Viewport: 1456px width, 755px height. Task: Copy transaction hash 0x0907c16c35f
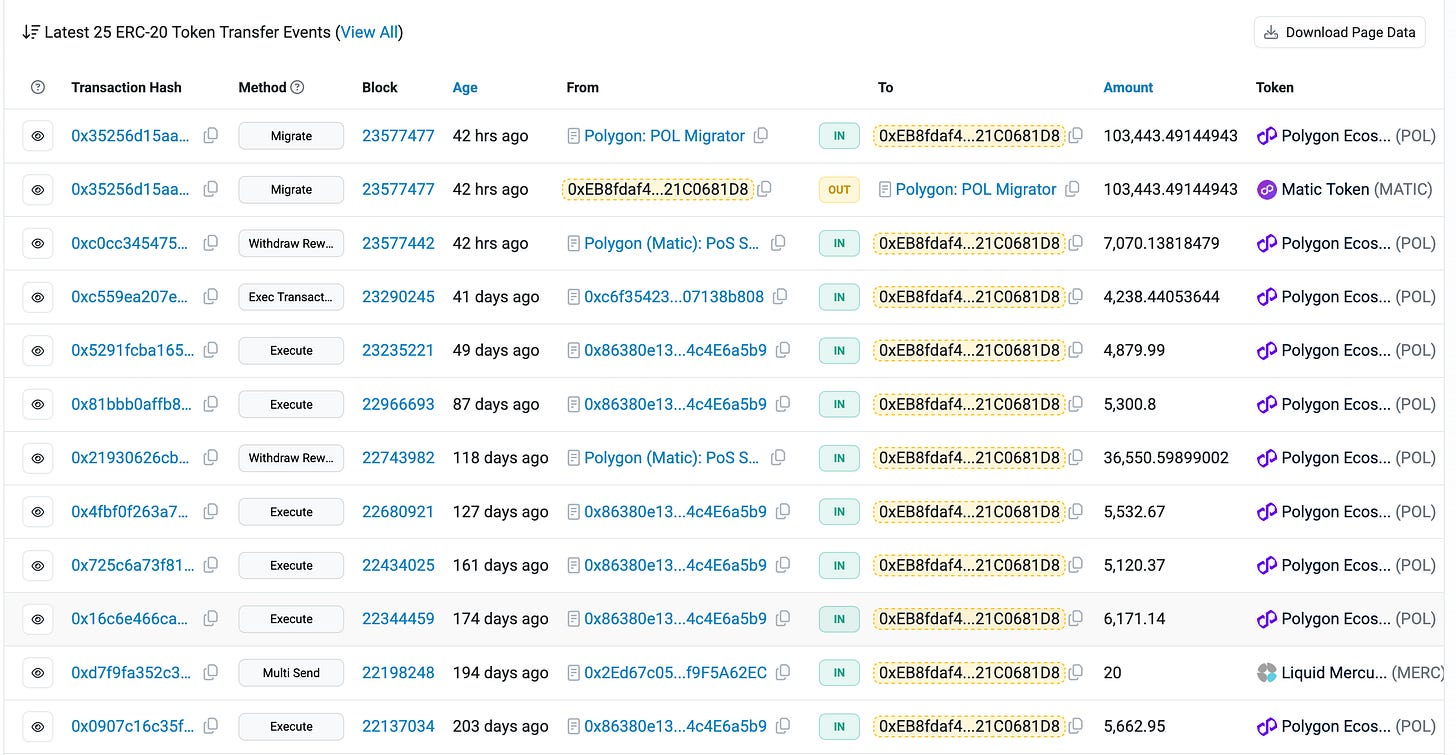pos(211,727)
